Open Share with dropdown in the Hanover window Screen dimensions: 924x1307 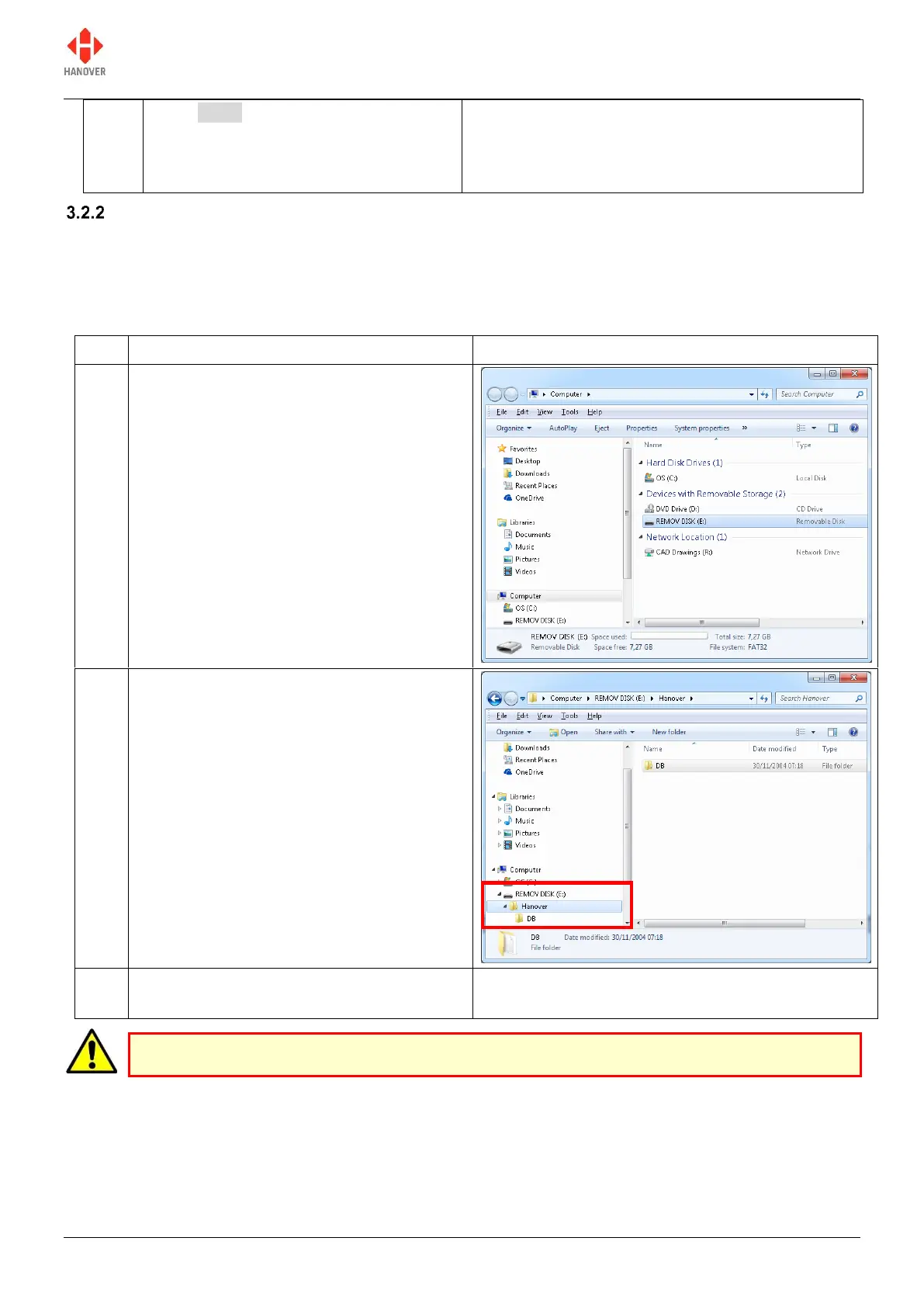614,732
